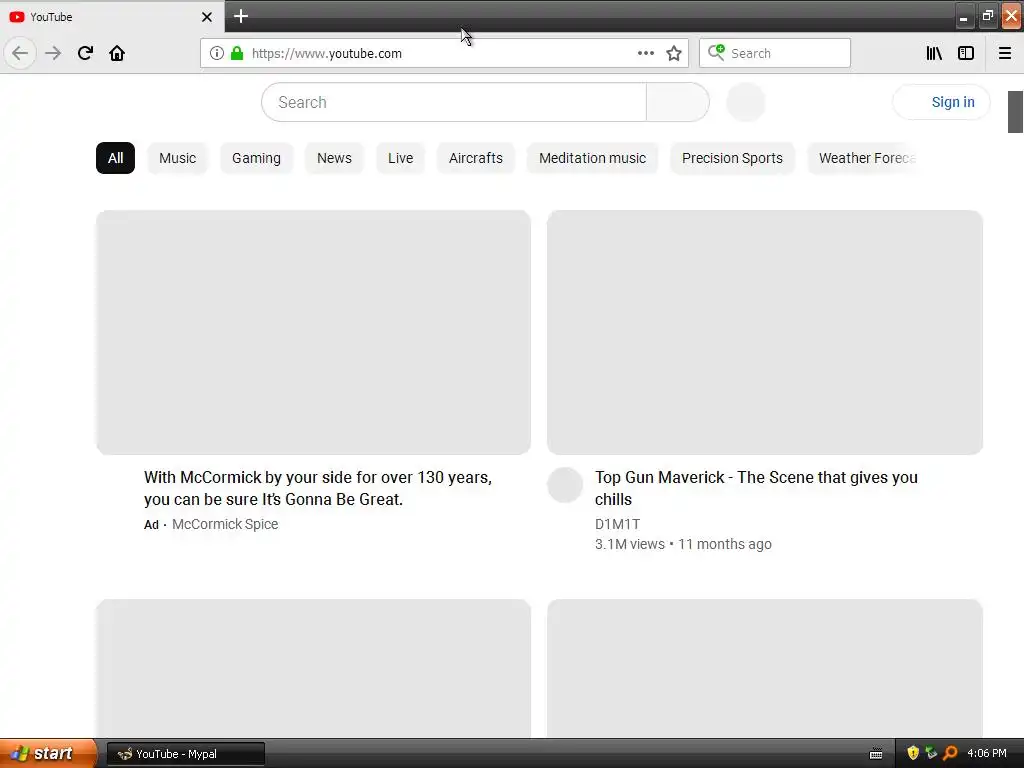Click the voice search microphone circle
The image size is (1024, 768).
click(746, 102)
